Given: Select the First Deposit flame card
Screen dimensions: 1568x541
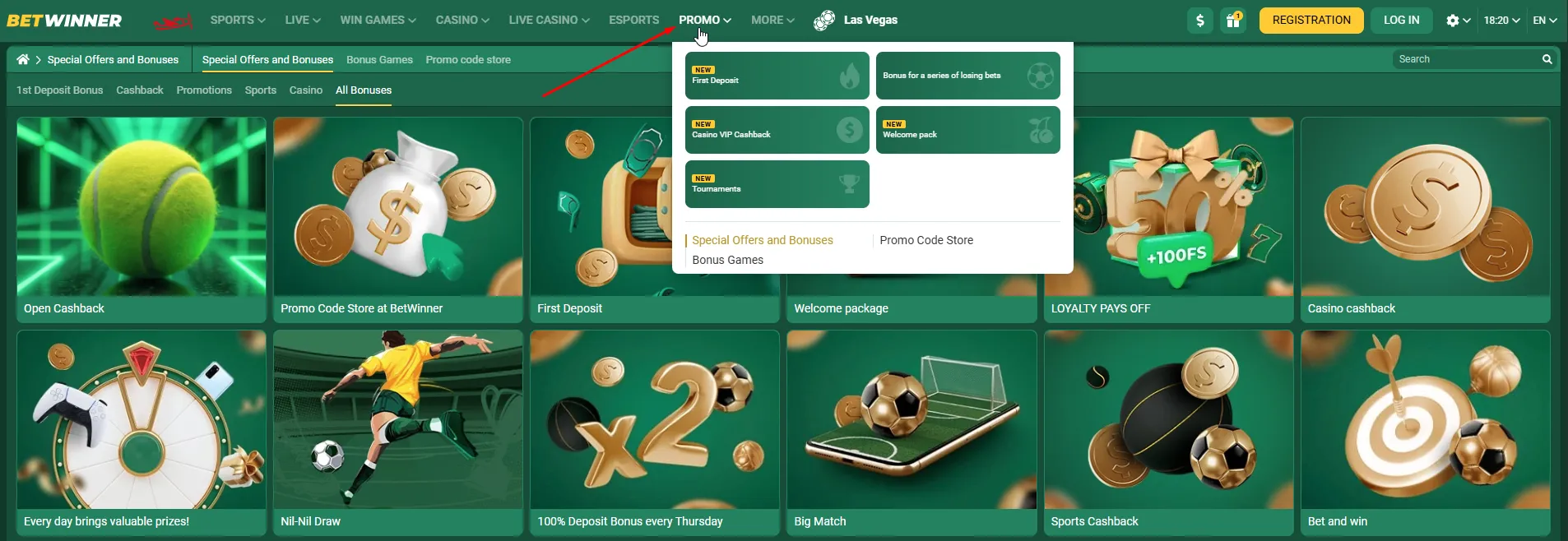Looking at the screenshot, I should coord(777,76).
